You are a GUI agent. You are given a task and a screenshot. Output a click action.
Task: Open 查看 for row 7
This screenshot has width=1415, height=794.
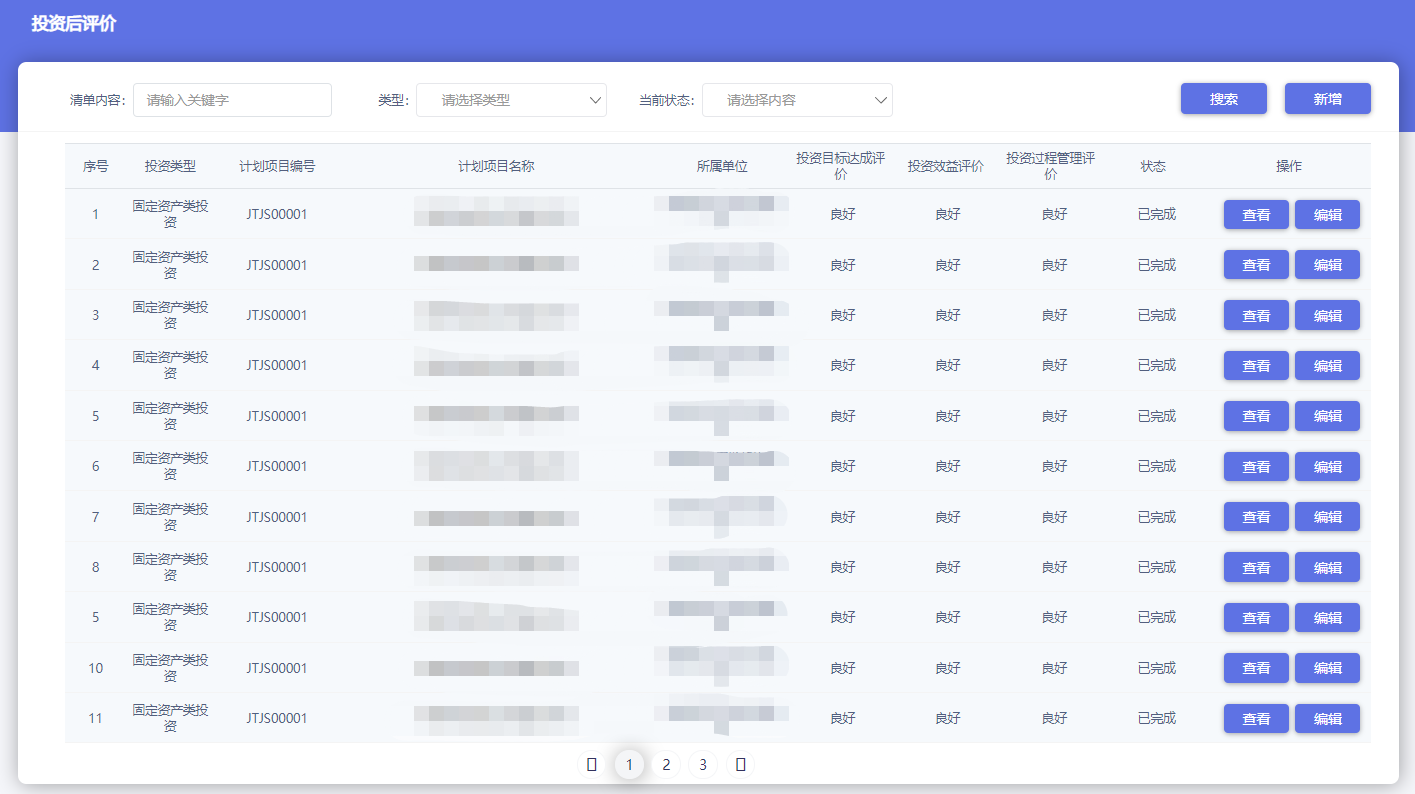point(1256,517)
